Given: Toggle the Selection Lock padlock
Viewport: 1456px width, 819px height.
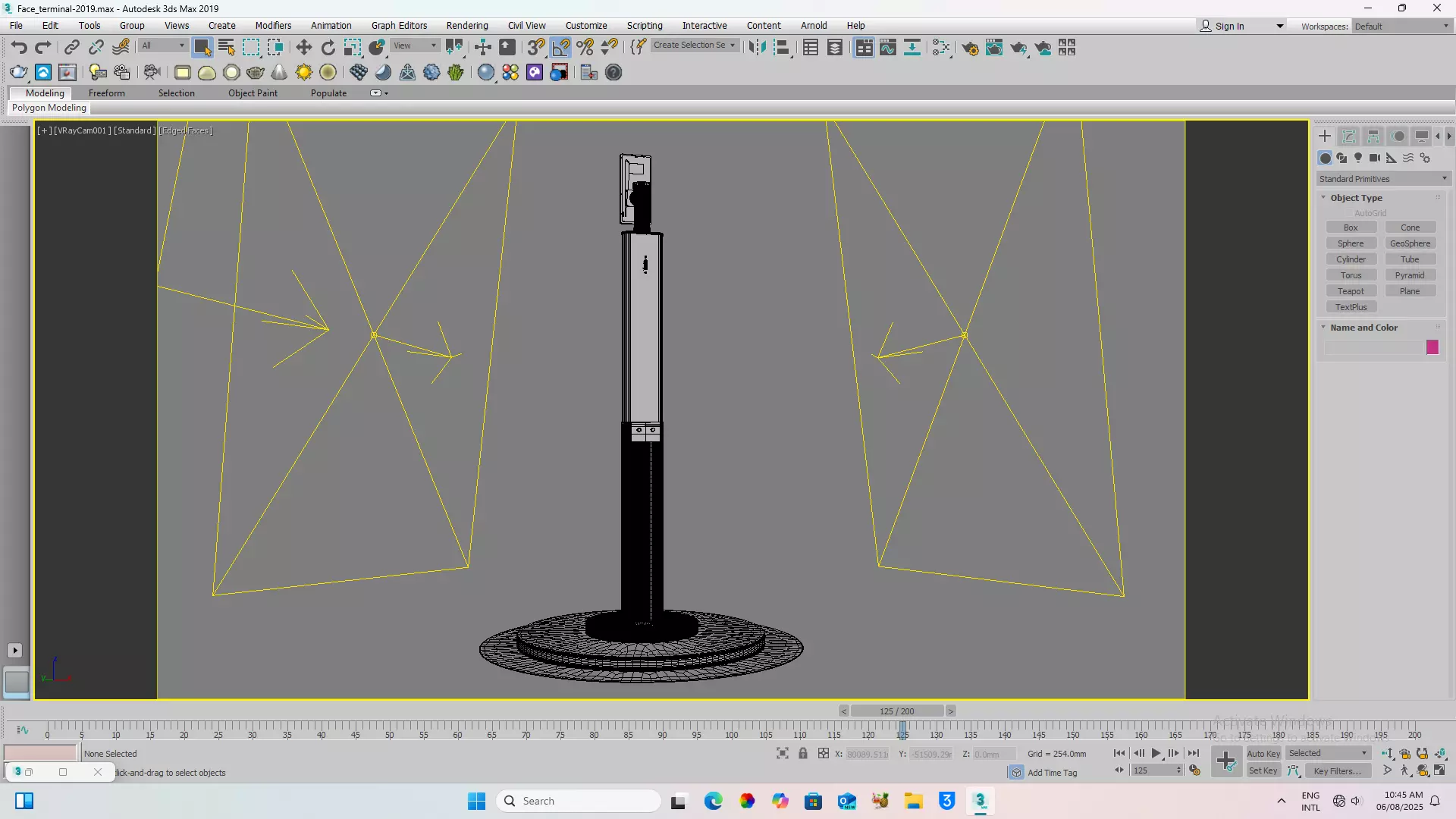Looking at the screenshot, I should tap(802, 753).
